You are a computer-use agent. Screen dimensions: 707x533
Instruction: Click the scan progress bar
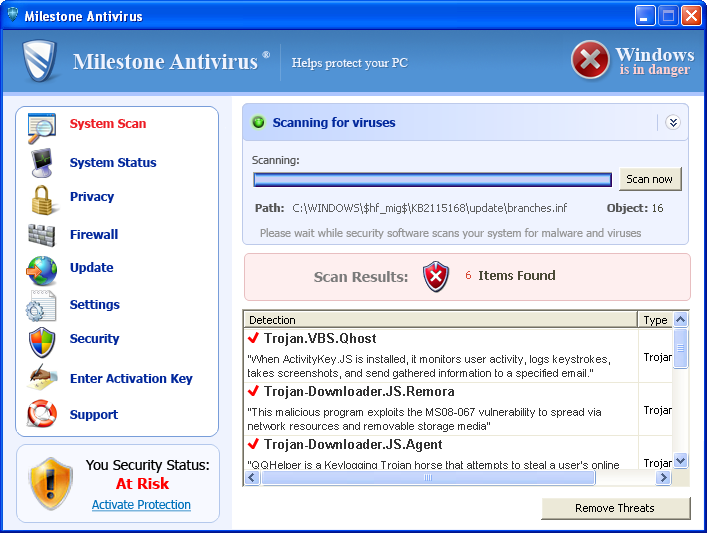[432, 179]
